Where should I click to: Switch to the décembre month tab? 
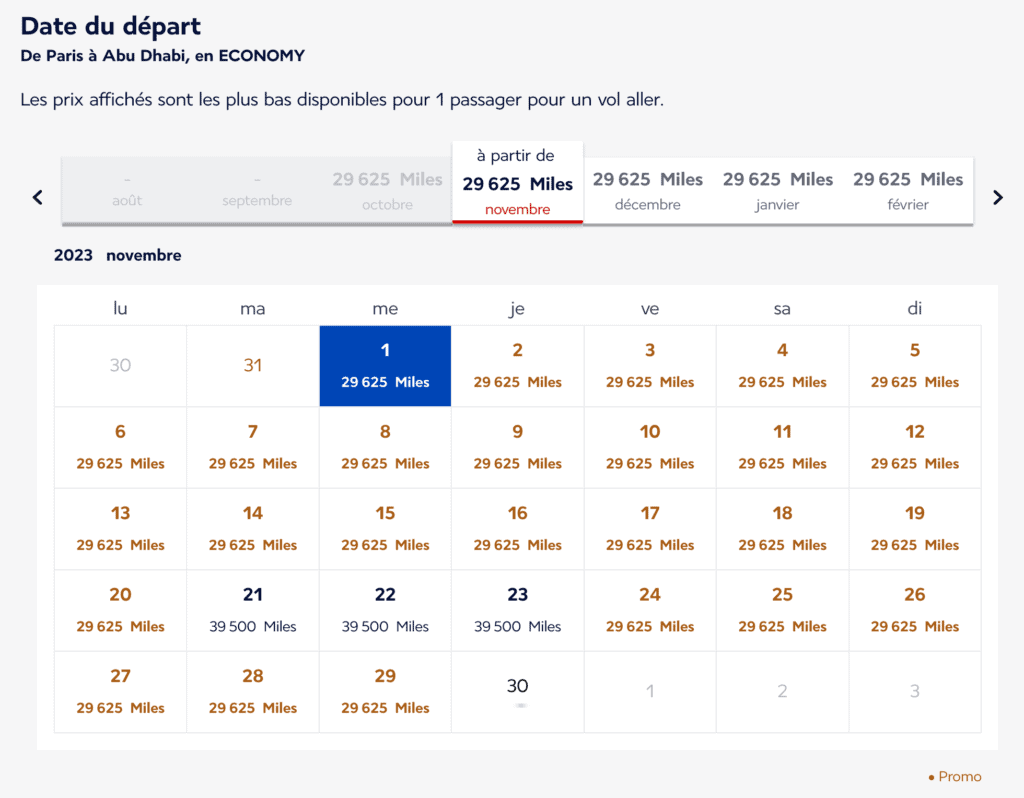(x=647, y=190)
